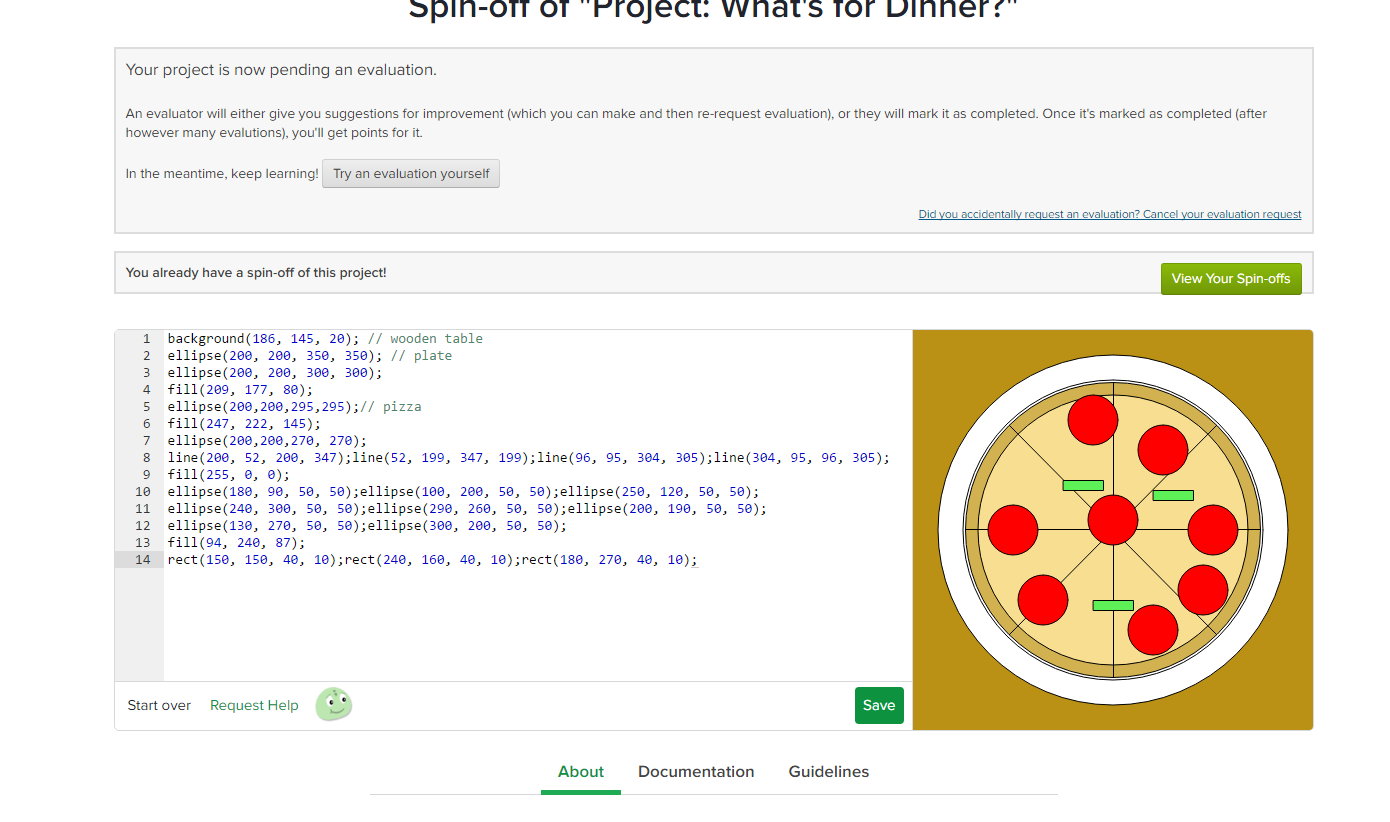Click the pizza preview canvas
This screenshot has width=1390, height=822.
tap(1112, 528)
